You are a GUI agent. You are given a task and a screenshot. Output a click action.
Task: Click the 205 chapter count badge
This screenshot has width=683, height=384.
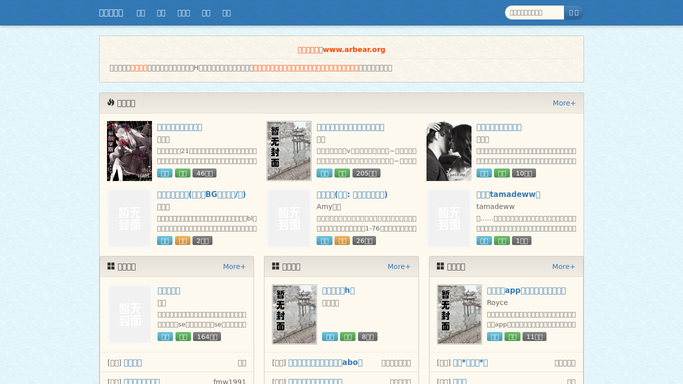(x=366, y=173)
